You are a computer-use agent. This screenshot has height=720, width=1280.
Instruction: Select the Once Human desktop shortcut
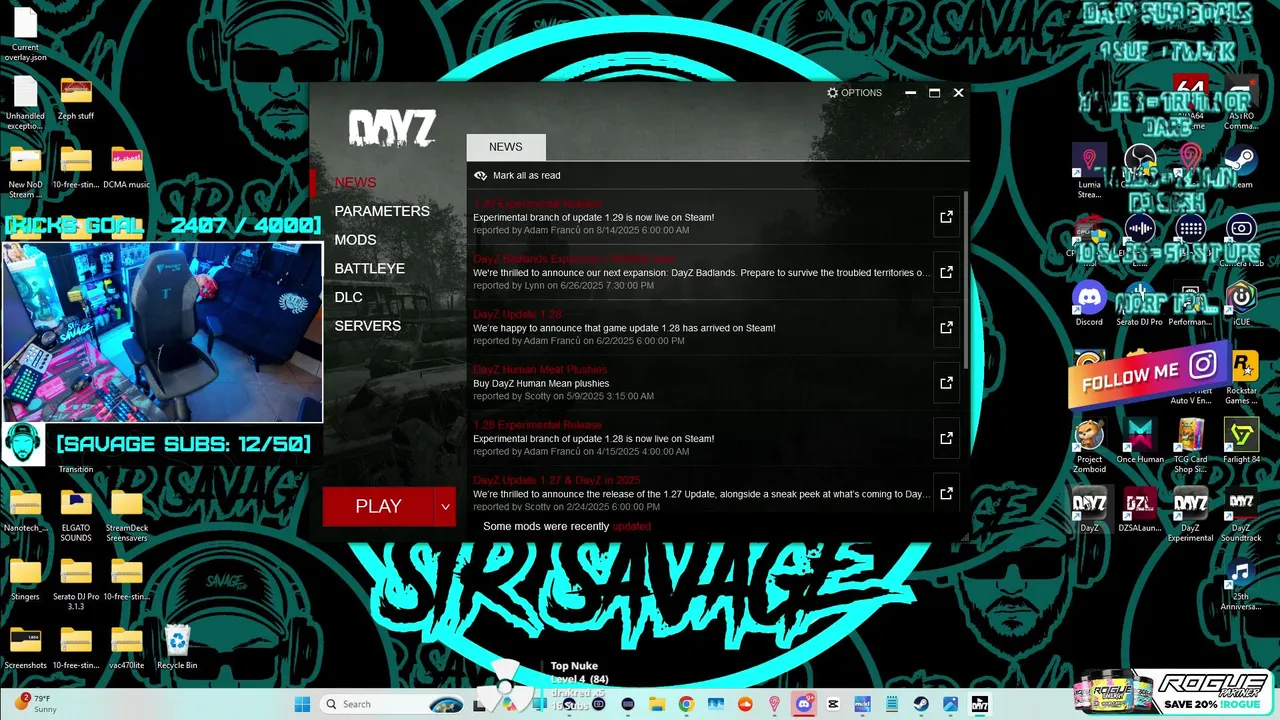pyautogui.click(x=1140, y=440)
